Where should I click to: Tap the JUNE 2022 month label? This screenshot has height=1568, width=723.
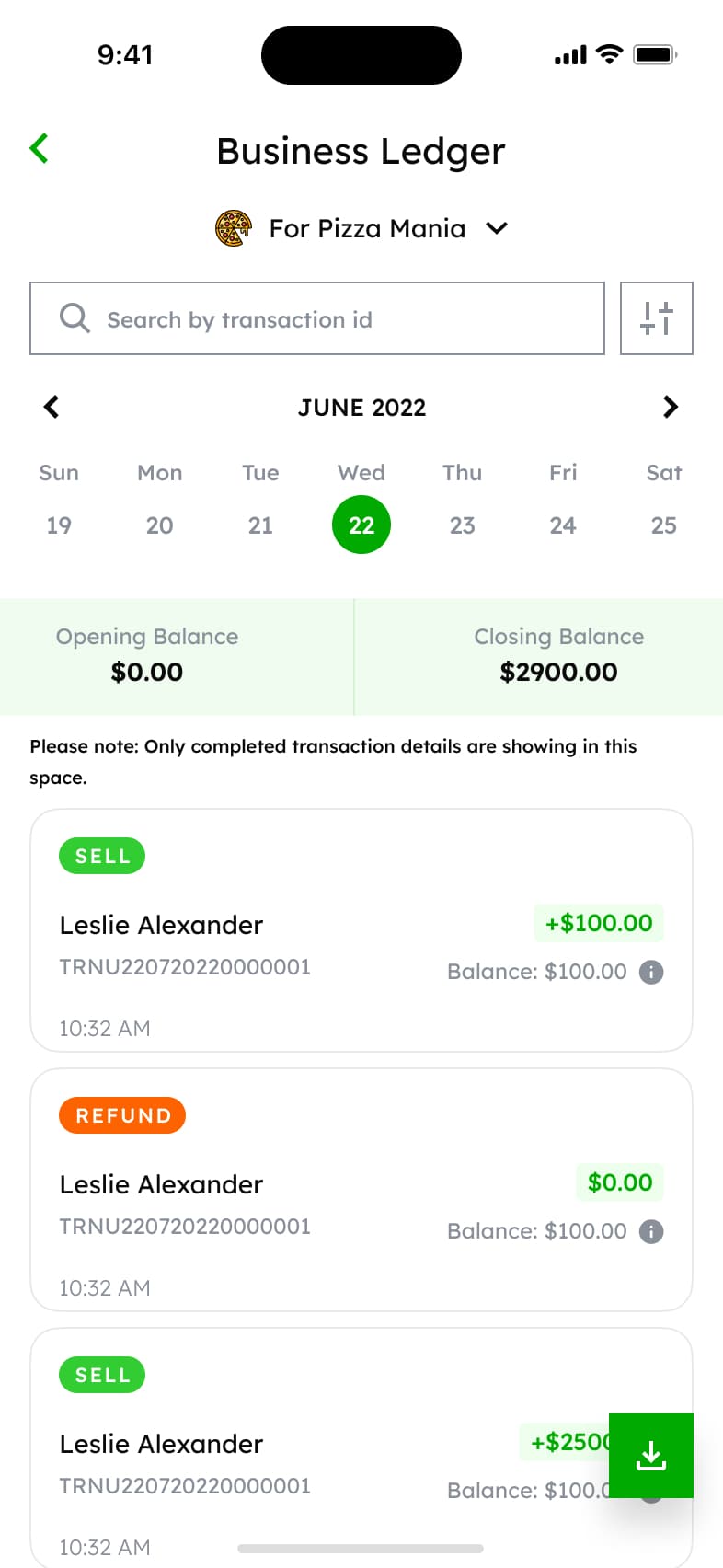pos(361,408)
